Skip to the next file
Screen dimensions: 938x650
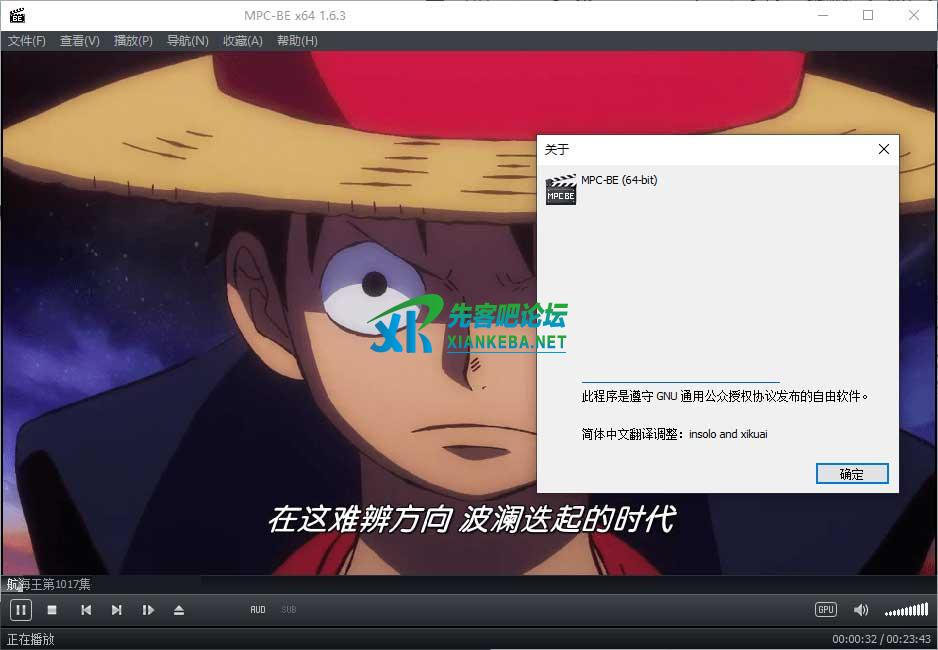point(117,610)
